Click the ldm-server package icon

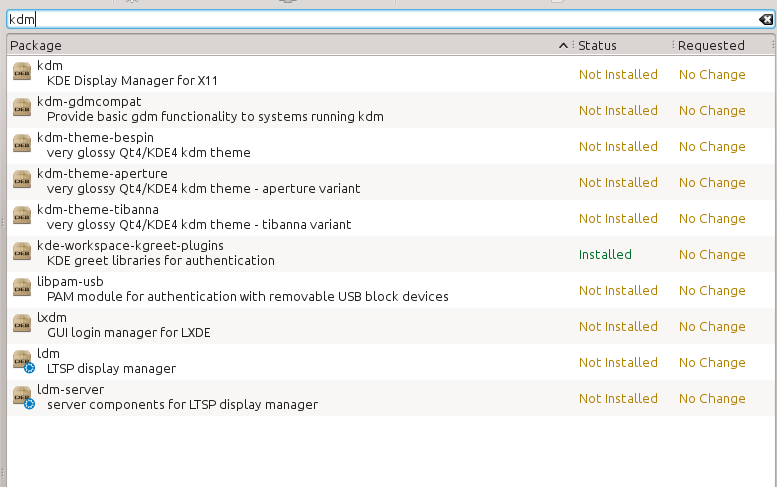[x=21, y=397]
